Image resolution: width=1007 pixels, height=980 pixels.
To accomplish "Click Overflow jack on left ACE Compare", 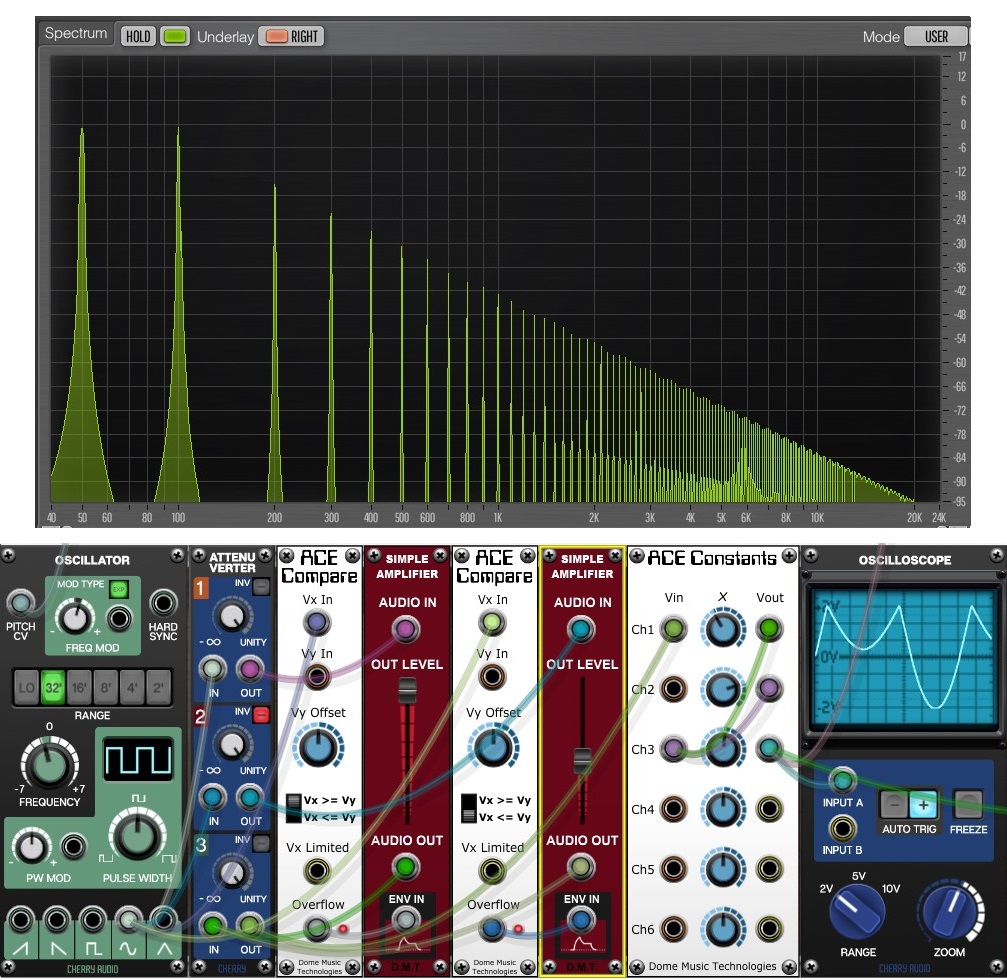I will click(317, 928).
